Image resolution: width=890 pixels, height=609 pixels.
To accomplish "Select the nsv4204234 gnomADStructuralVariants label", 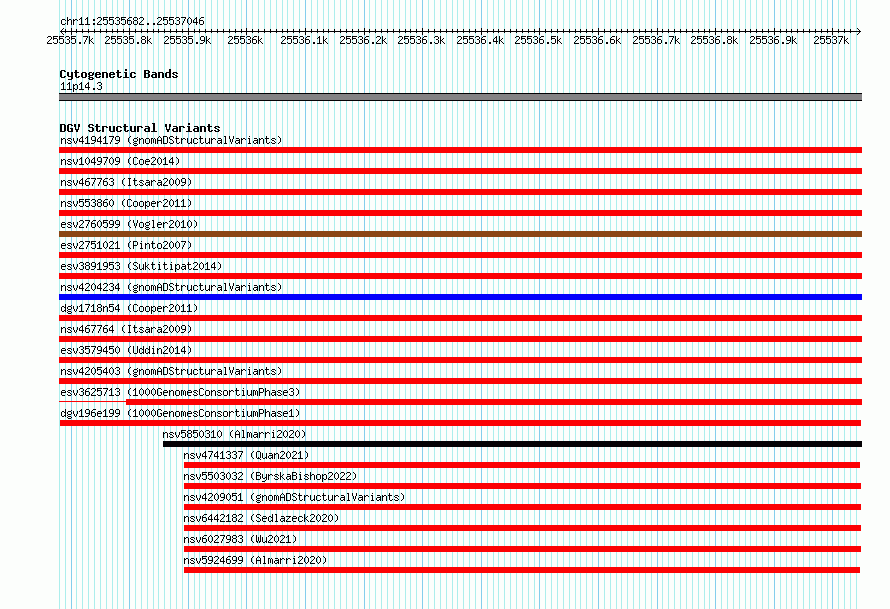I will pyautogui.click(x=171, y=287).
